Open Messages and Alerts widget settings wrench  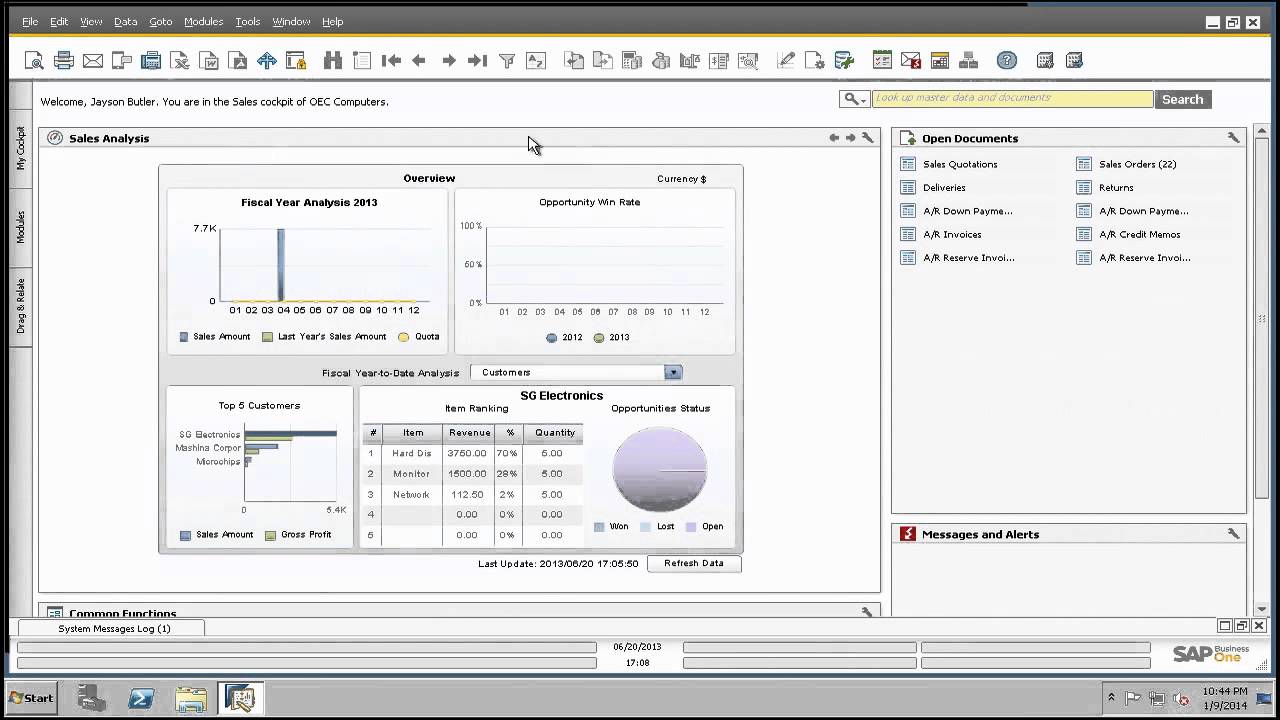point(1233,534)
